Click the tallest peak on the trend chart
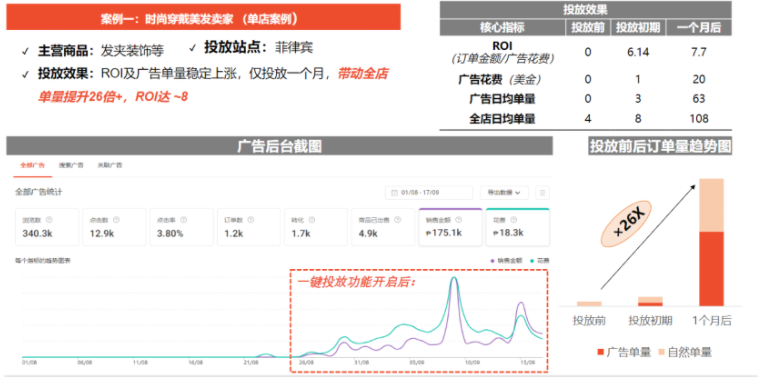The height and width of the screenshot is (379, 764). coord(454,279)
